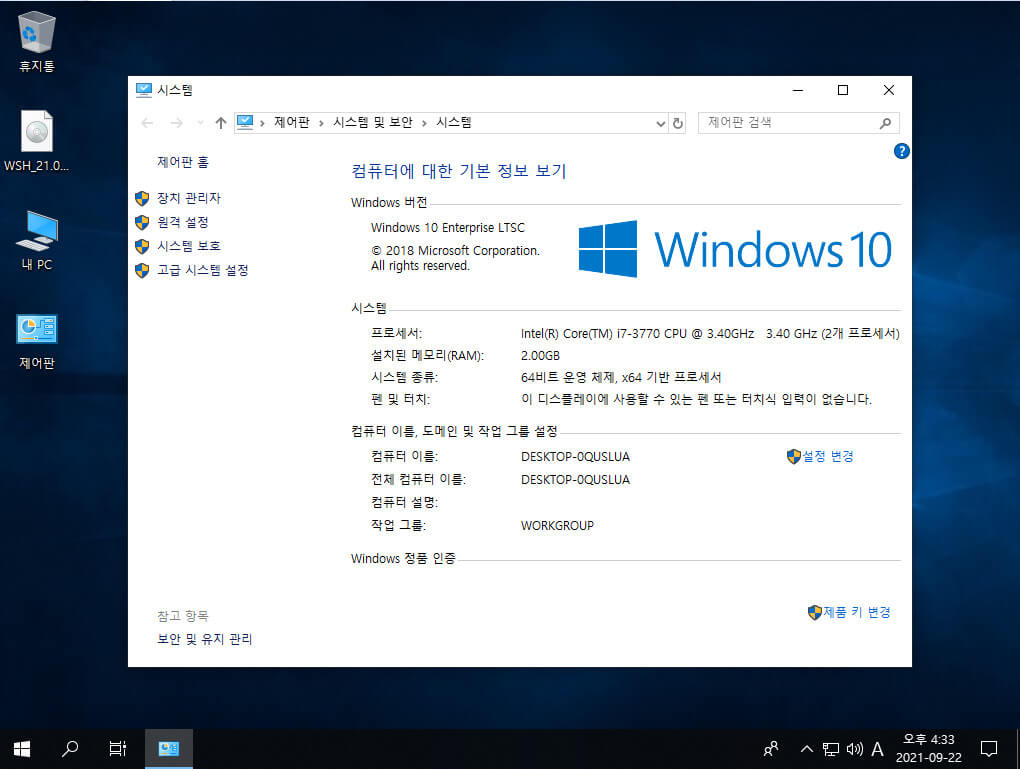Screen dimensions: 1020x769
Task: Expand the address bar history dropdown
Action: [x=660, y=123]
